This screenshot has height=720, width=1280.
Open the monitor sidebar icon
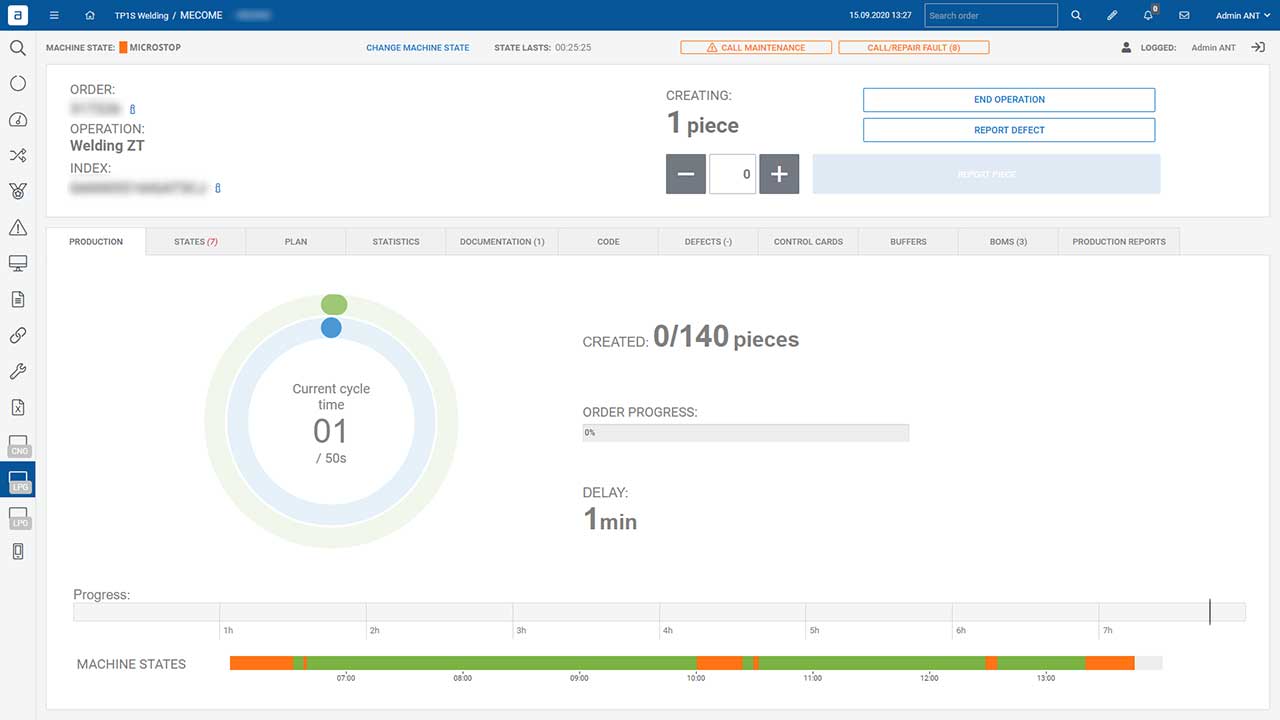coord(17,263)
